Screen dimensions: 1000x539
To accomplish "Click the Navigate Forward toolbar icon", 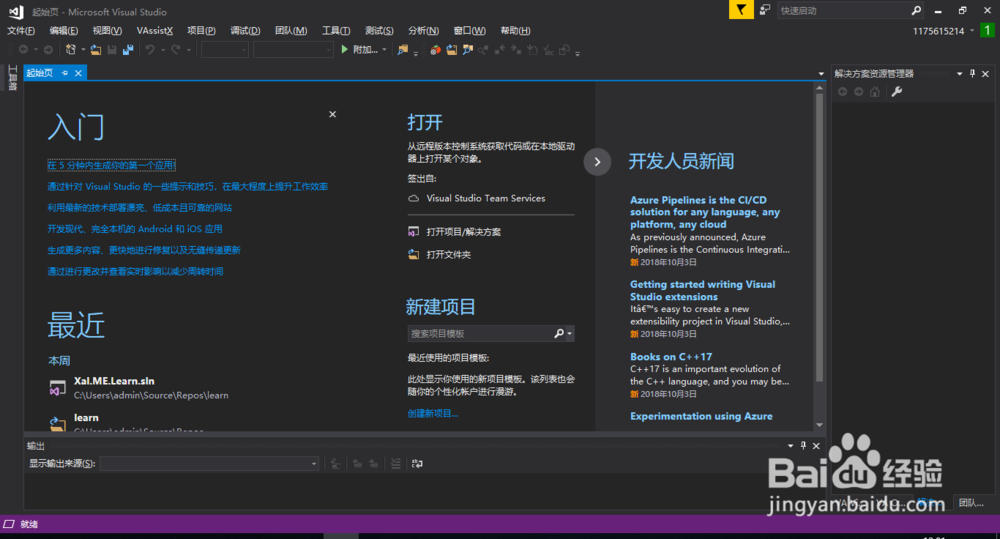I will 48,50.
